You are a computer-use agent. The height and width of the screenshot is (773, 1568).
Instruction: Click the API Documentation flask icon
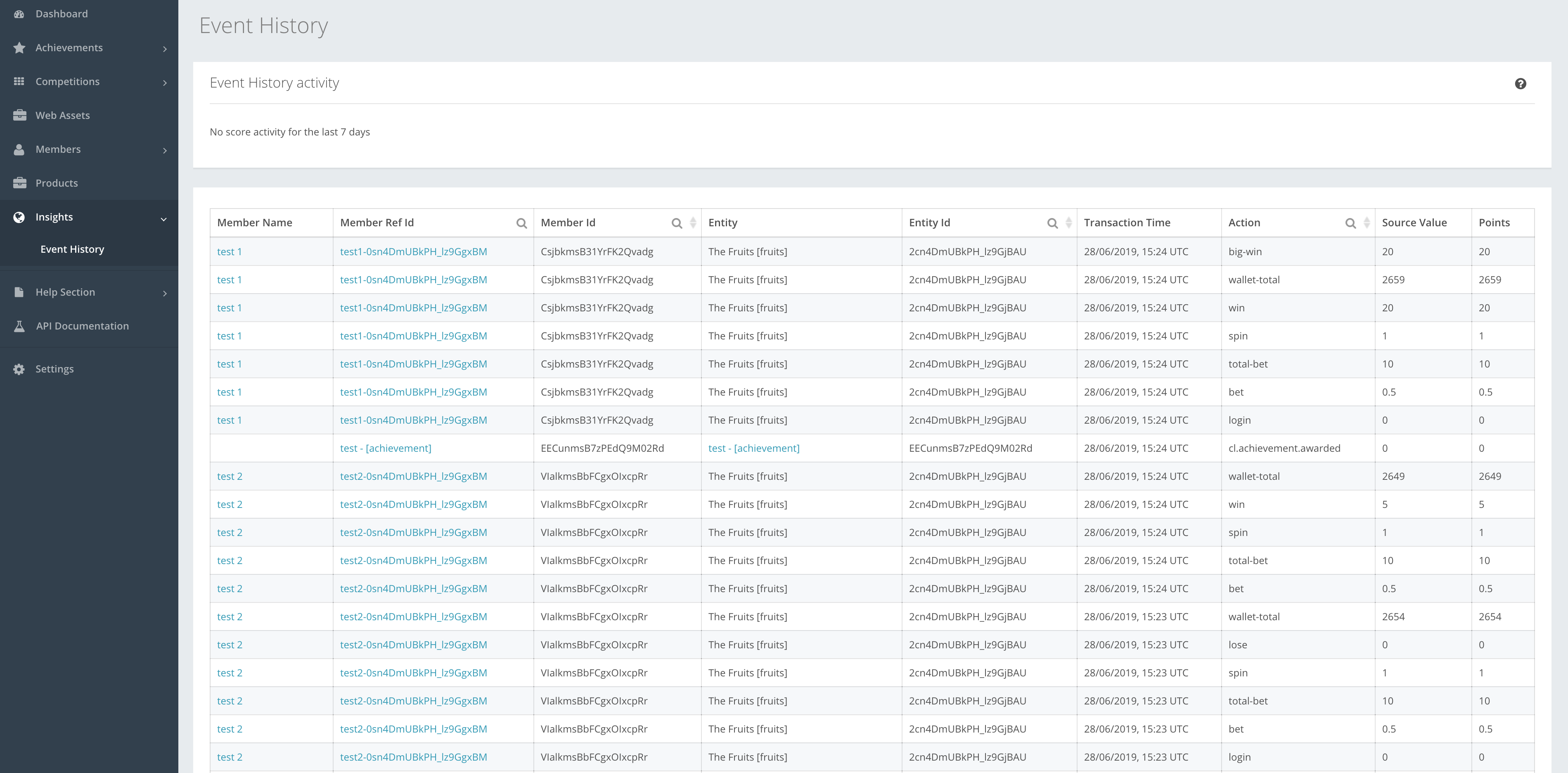point(19,326)
